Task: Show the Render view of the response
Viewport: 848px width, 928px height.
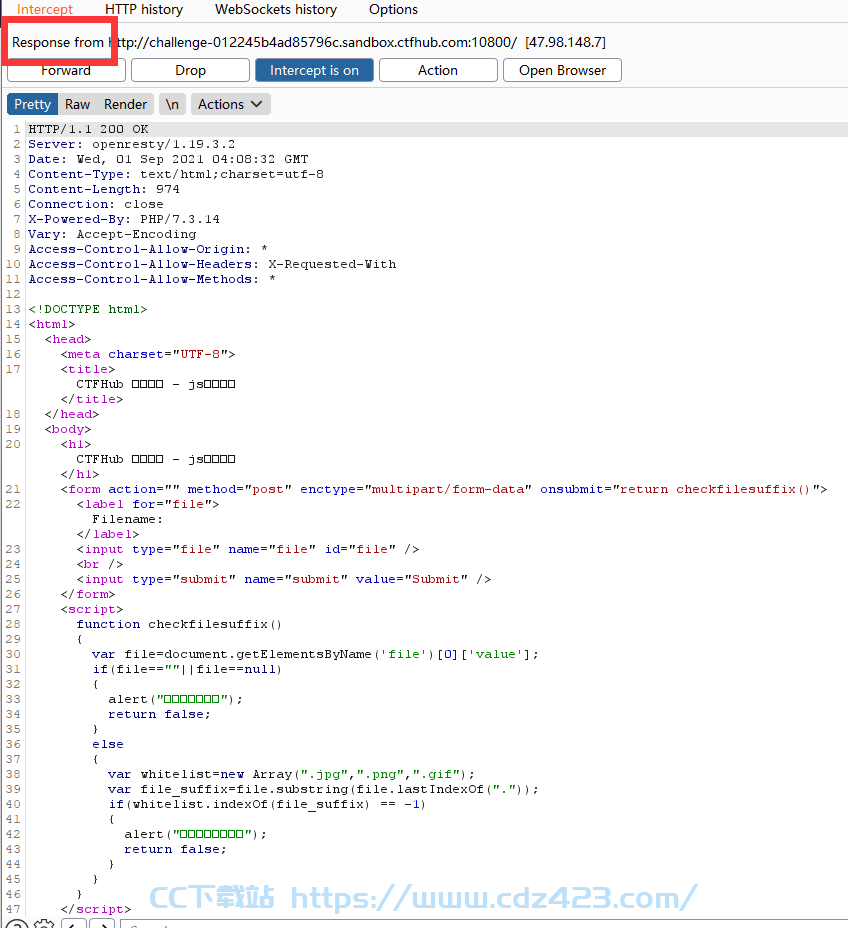Action: [x=125, y=104]
